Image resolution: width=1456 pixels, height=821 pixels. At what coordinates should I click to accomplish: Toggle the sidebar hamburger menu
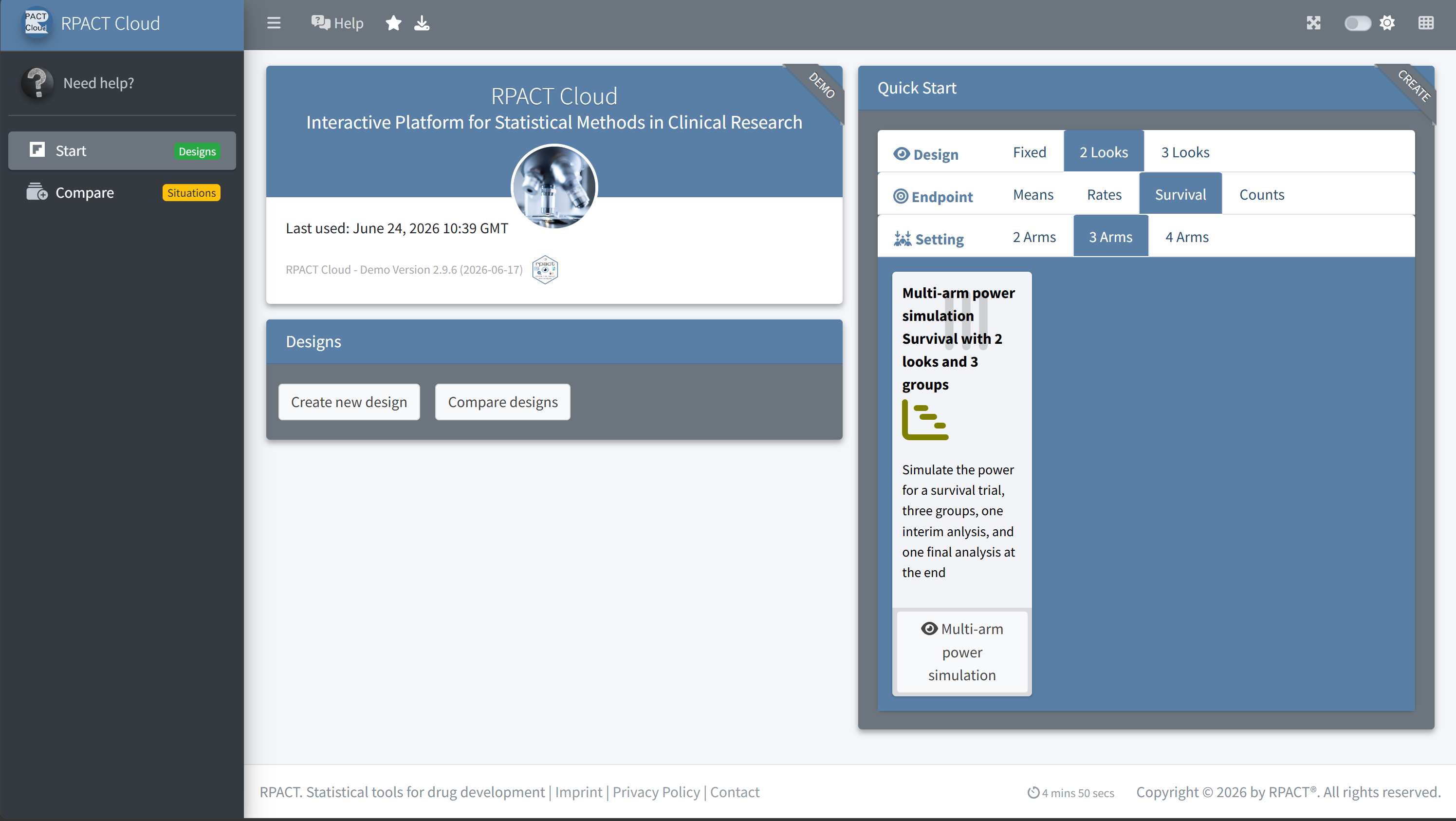(x=274, y=23)
